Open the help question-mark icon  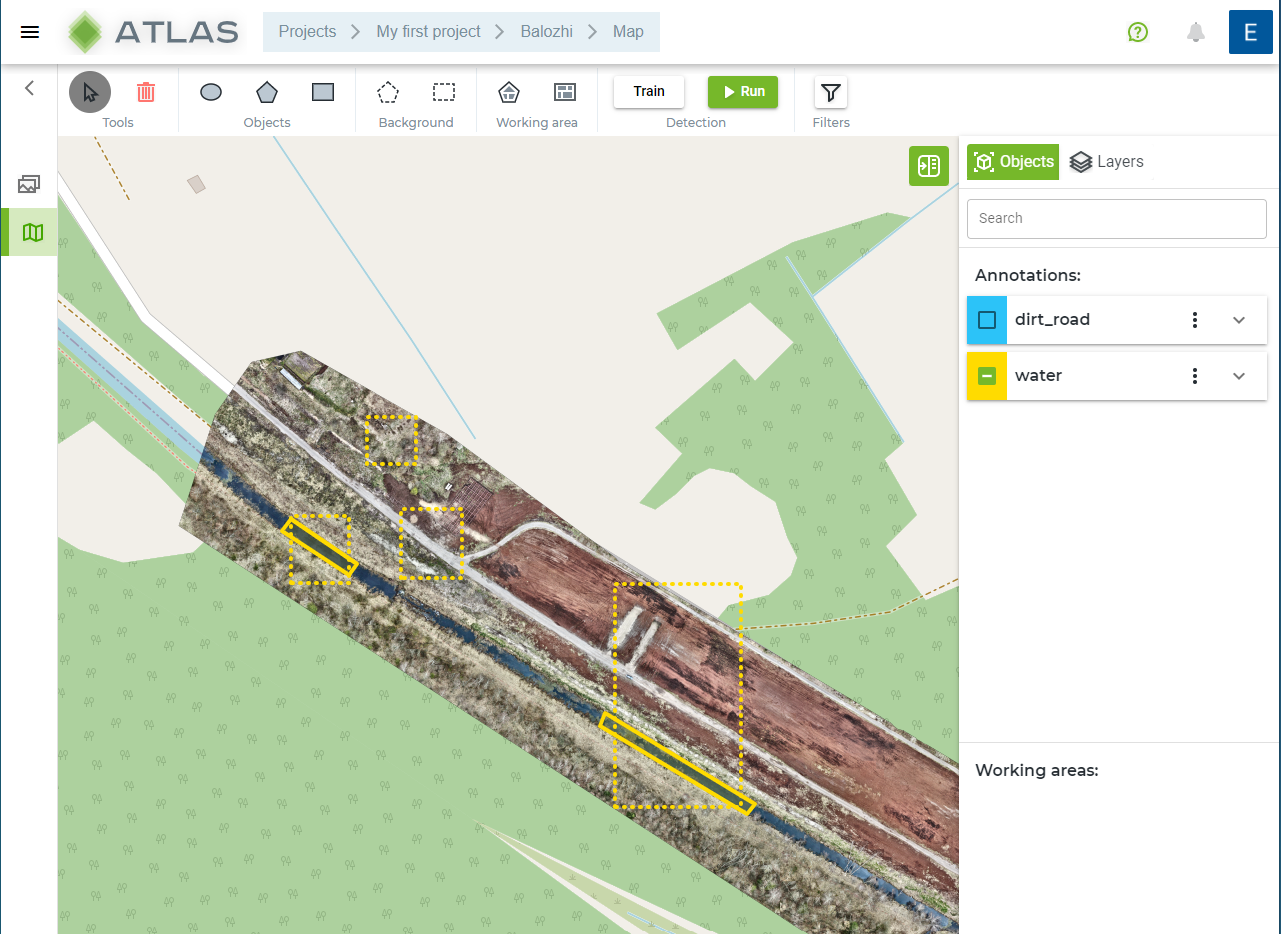1138,32
